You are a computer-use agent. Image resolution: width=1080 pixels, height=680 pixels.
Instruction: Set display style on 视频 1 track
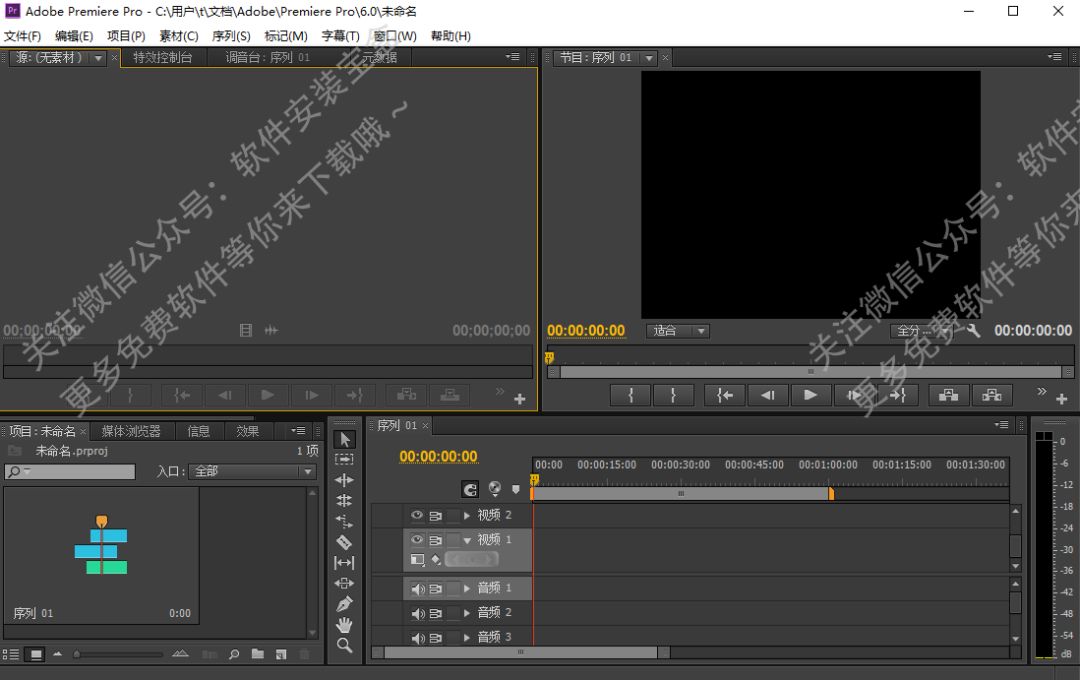(x=417, y=559)
